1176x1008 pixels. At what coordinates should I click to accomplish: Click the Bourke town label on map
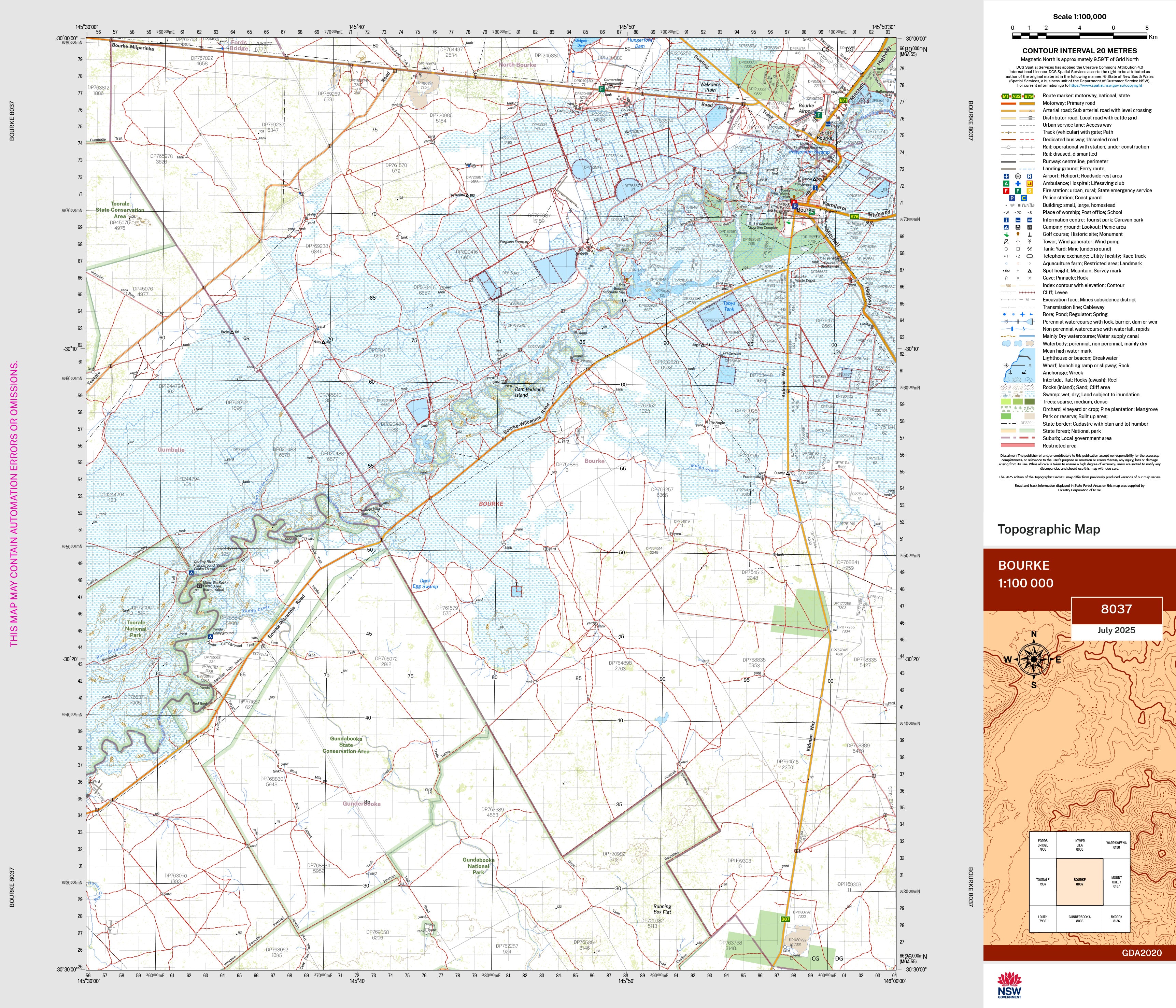tap(805, 210)
